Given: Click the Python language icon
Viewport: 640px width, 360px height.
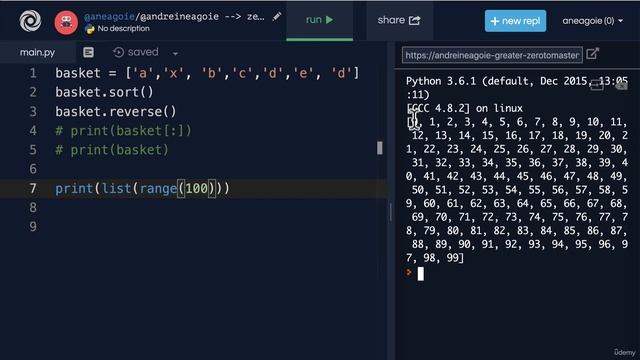Looking at the screenshot, I should 89,29.
